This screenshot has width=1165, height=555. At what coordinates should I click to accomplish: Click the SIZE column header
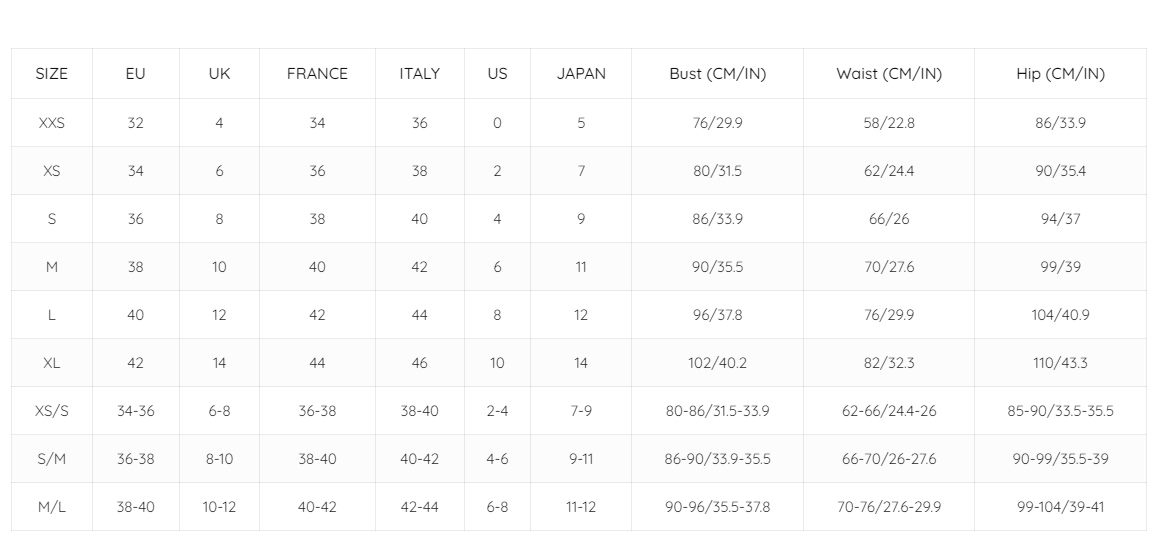52,74
